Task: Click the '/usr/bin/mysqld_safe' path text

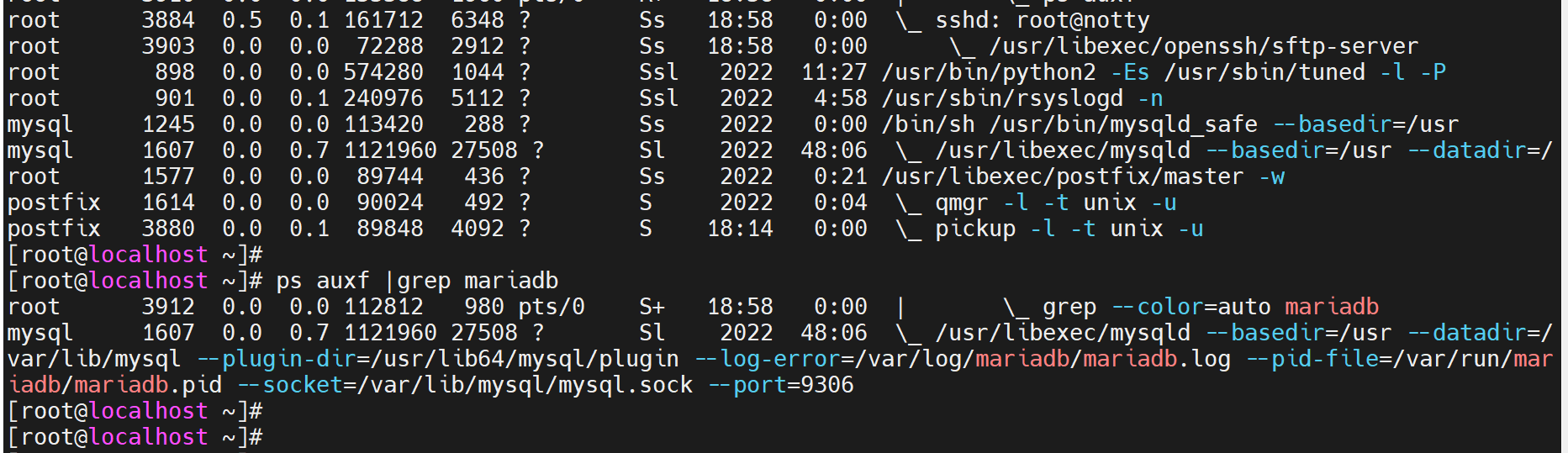Action: point(1123,124)
